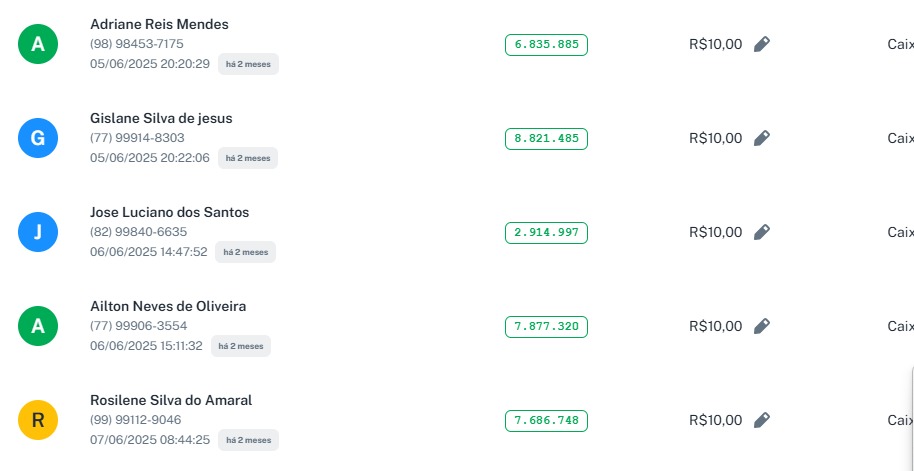This screenshot has height=471, width=914.
Task: Edit price for Gislane Silva de jesus
Action: (762, 138)
